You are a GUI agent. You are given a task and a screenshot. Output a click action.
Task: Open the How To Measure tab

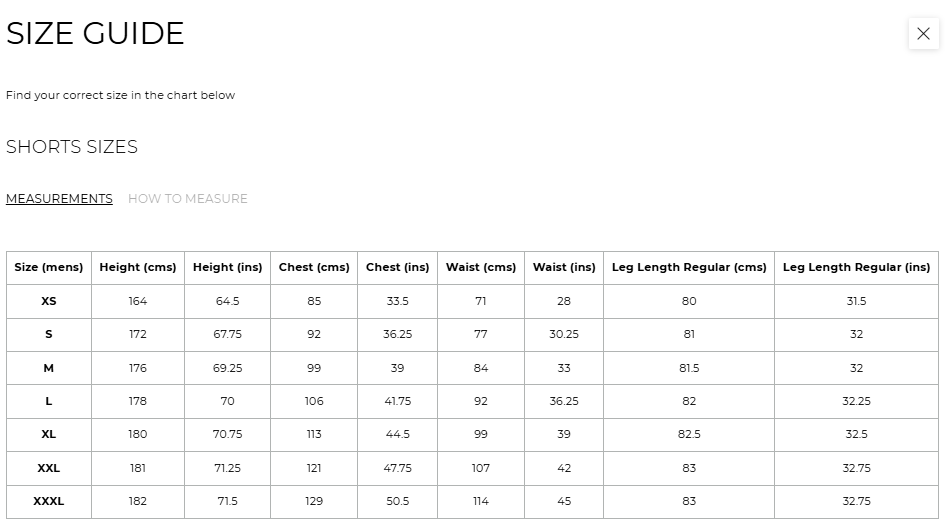[187, 199]
